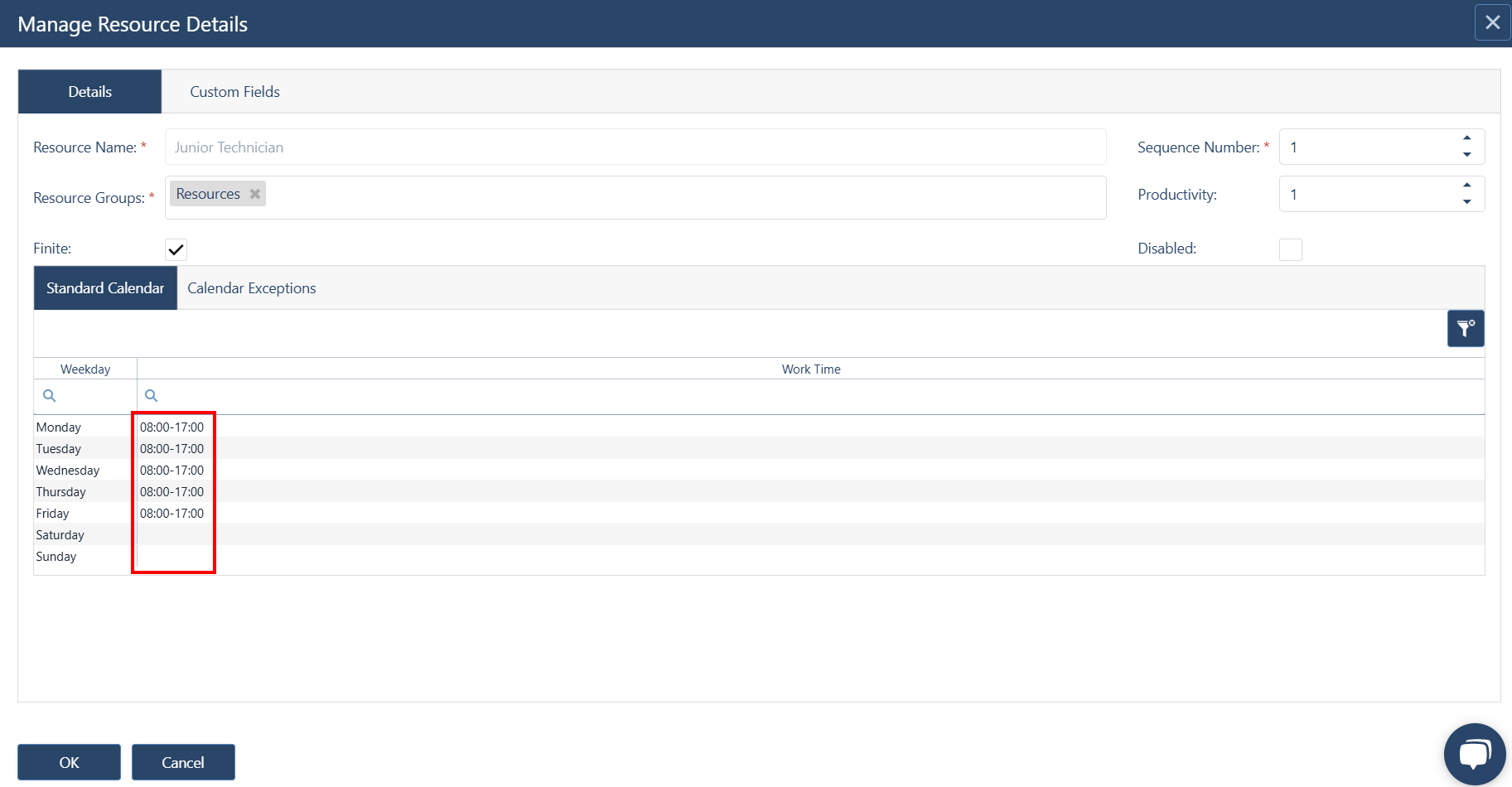Open the chat support bubble
Screen dimensions: 1512x787
1475,754
